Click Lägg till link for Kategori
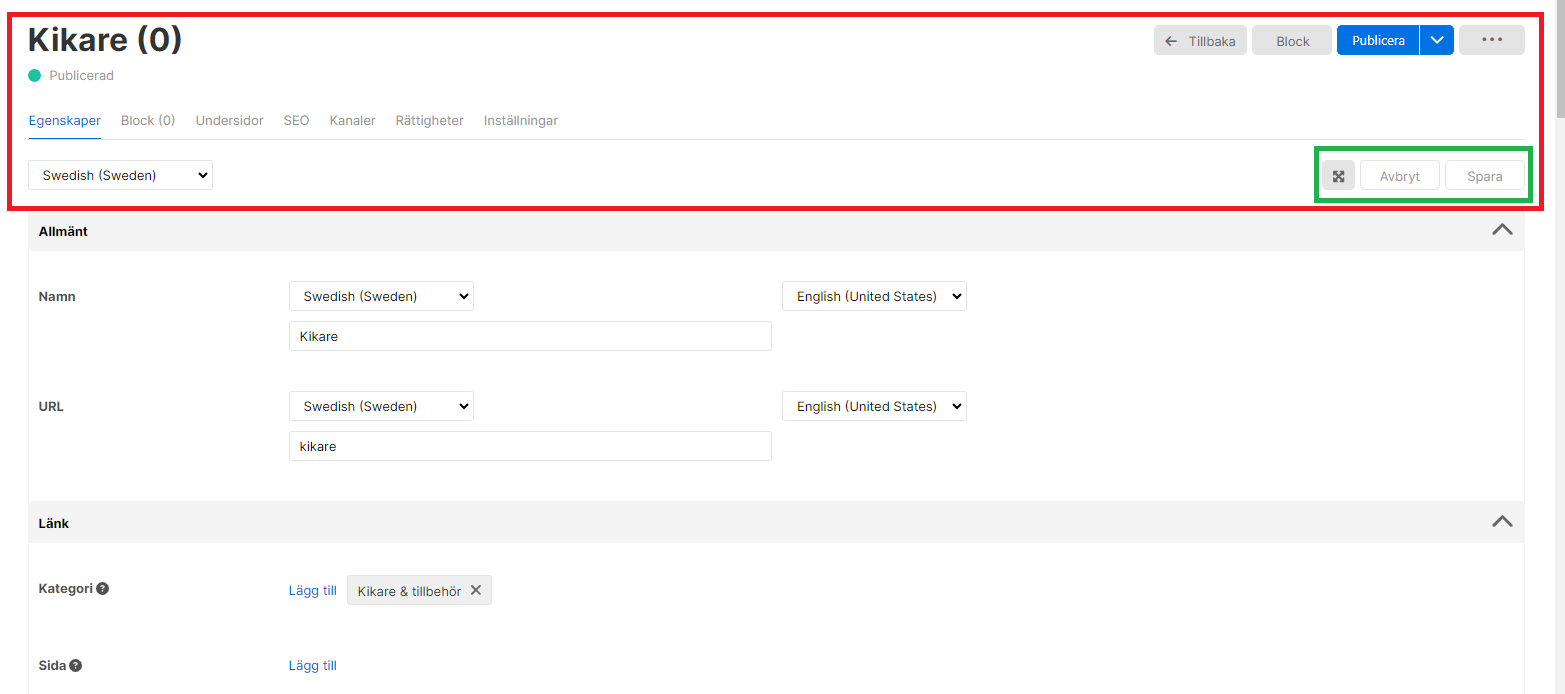 312,590
